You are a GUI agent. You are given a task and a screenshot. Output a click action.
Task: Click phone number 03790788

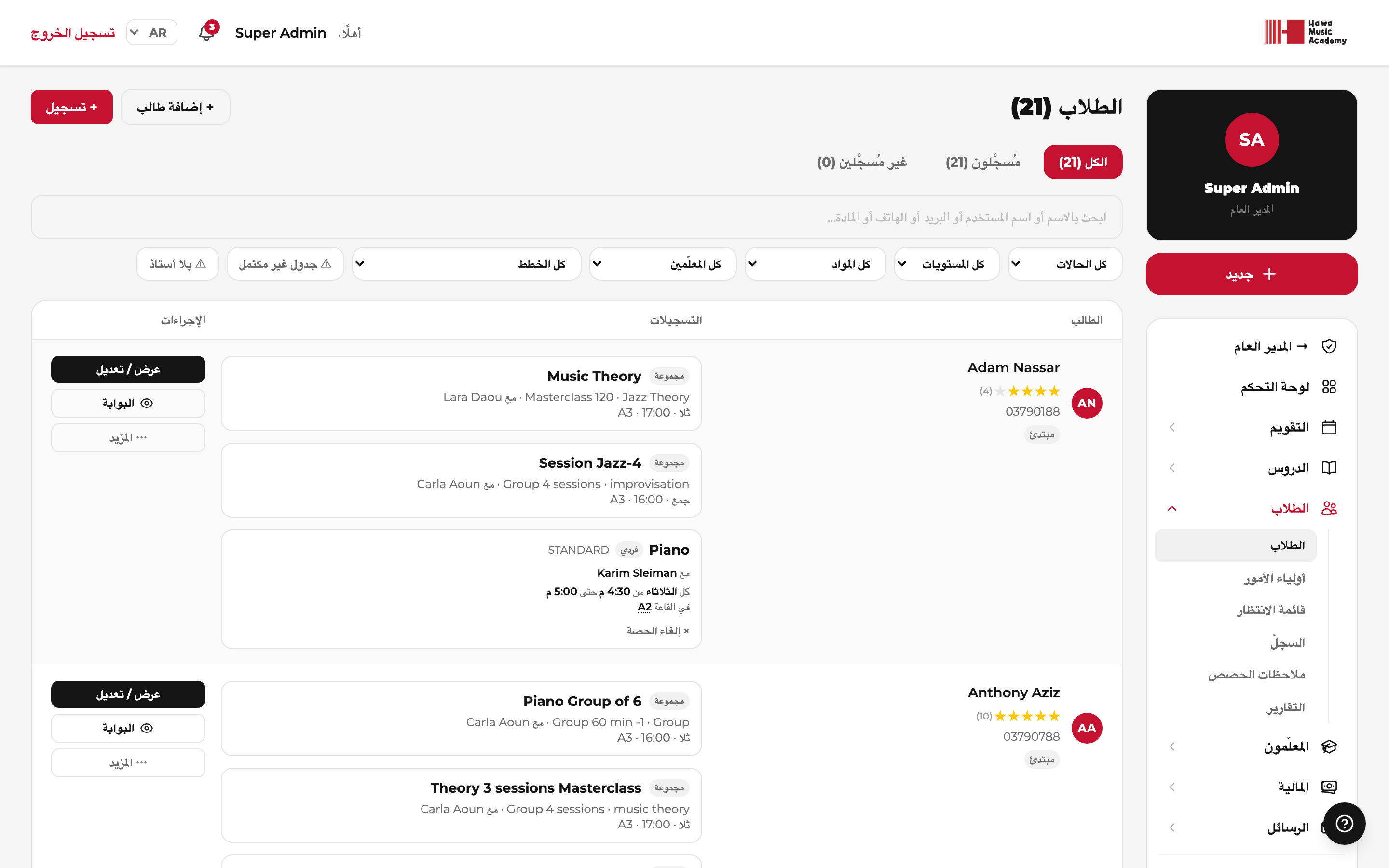(x=1031, y=736)
